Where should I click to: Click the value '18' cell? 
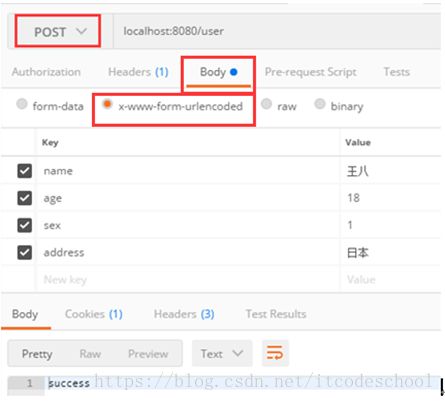[390, 198]
